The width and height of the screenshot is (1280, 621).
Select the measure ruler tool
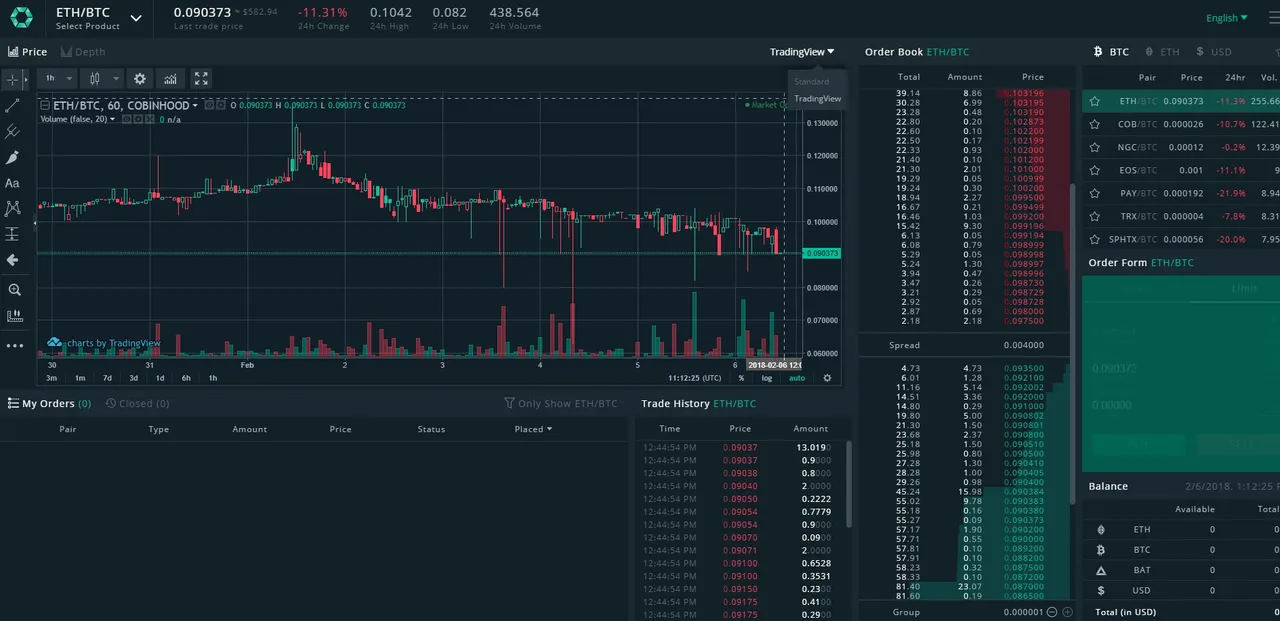coord(13,316)
